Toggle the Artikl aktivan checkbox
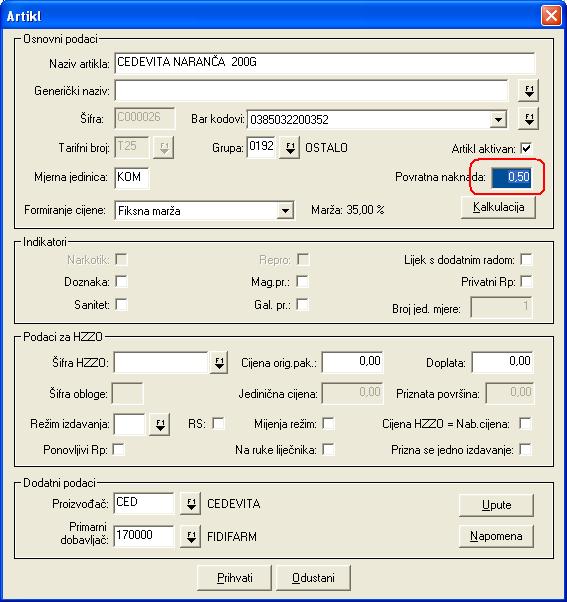This screenshot has height=602, width=567. pos(526,148)
